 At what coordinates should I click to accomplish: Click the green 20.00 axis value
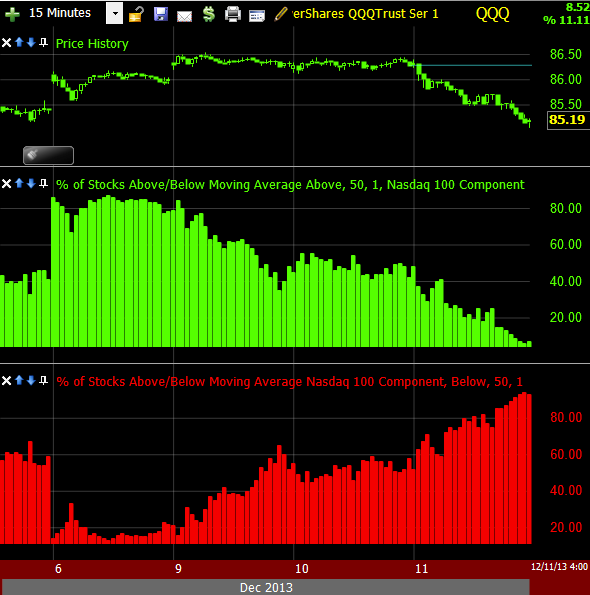coord(566,317)
